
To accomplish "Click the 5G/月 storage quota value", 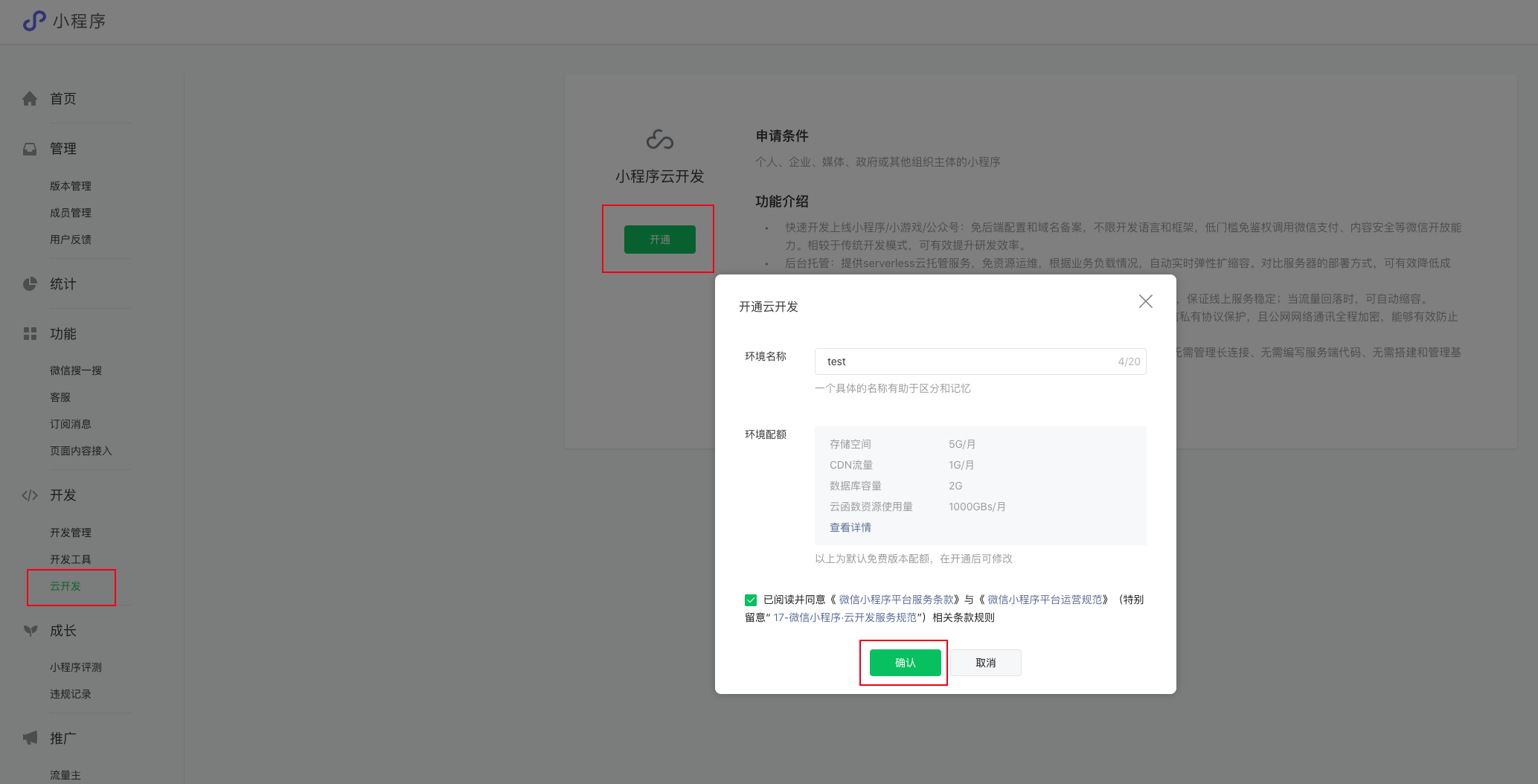I will pyautogui.click(x=962, y=444).
